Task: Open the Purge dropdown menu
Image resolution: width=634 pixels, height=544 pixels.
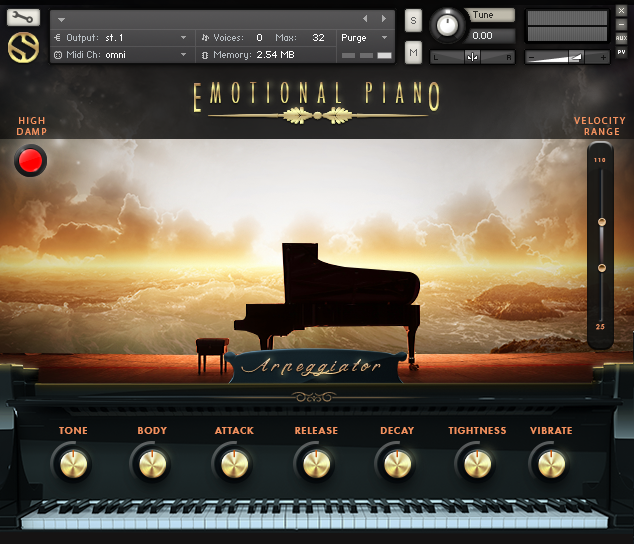Action: pos(365,38)
